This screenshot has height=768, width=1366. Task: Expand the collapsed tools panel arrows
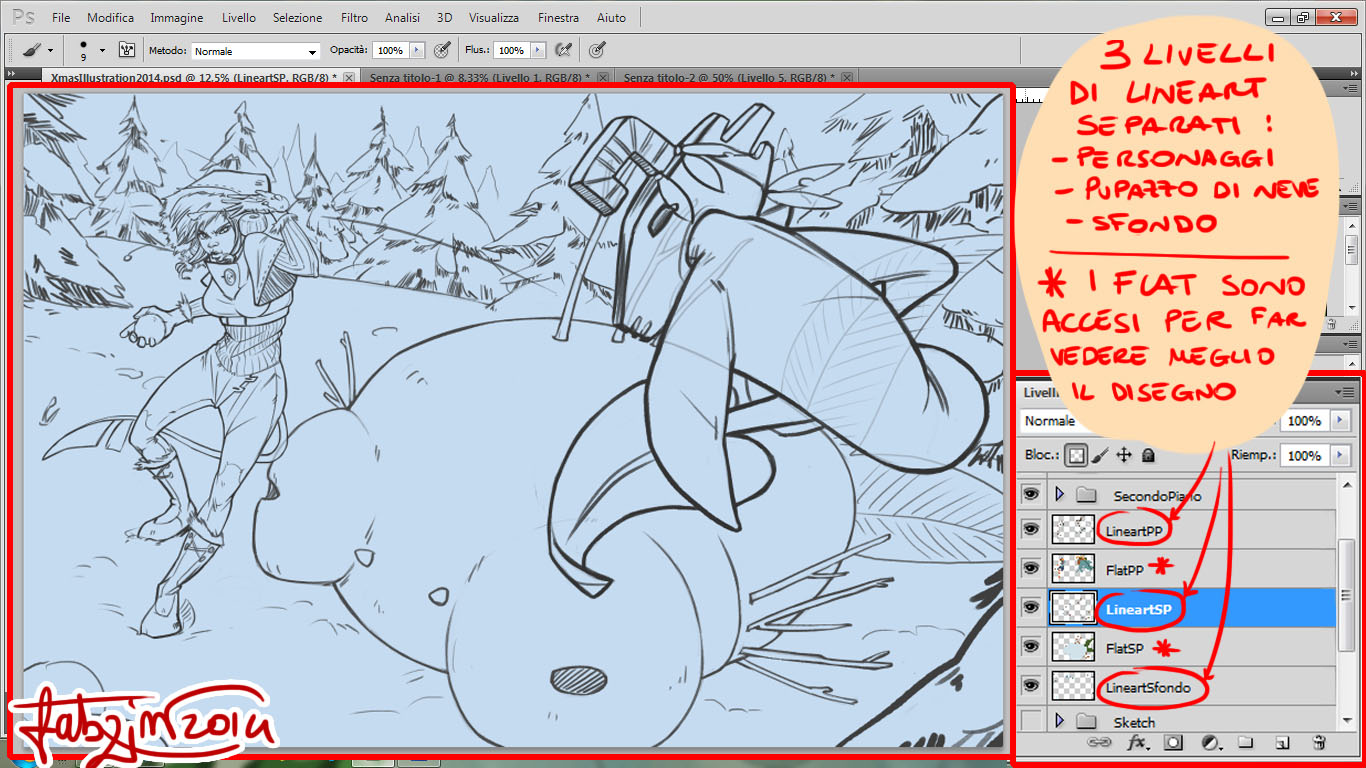[13, 75]
